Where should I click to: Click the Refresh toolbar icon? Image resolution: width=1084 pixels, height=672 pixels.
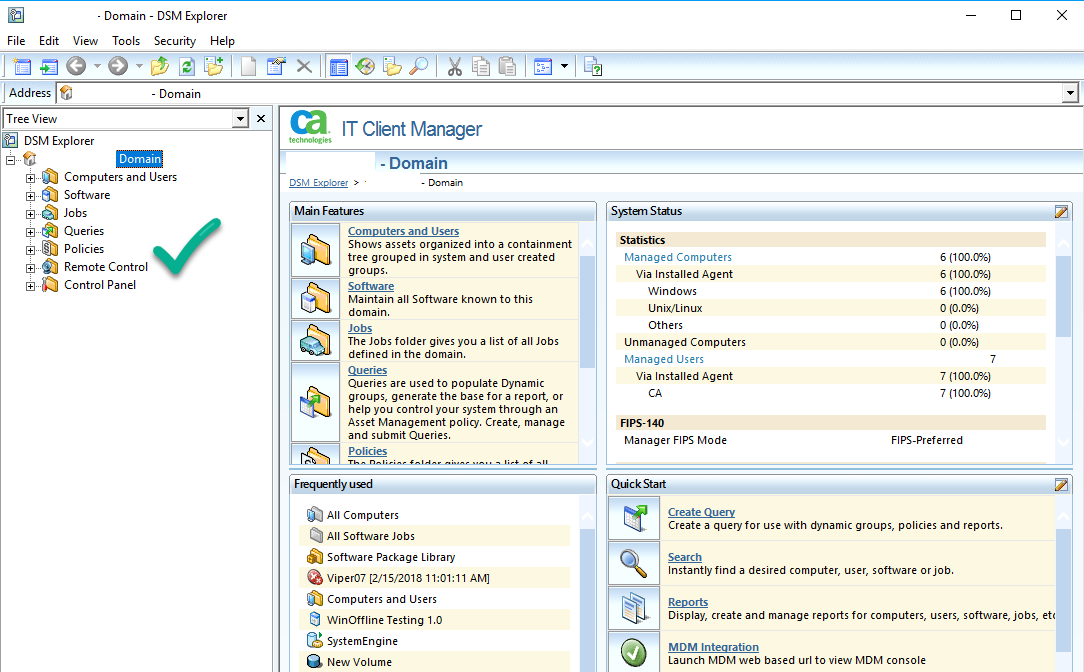pyautogui.click(x=186, y=67)
